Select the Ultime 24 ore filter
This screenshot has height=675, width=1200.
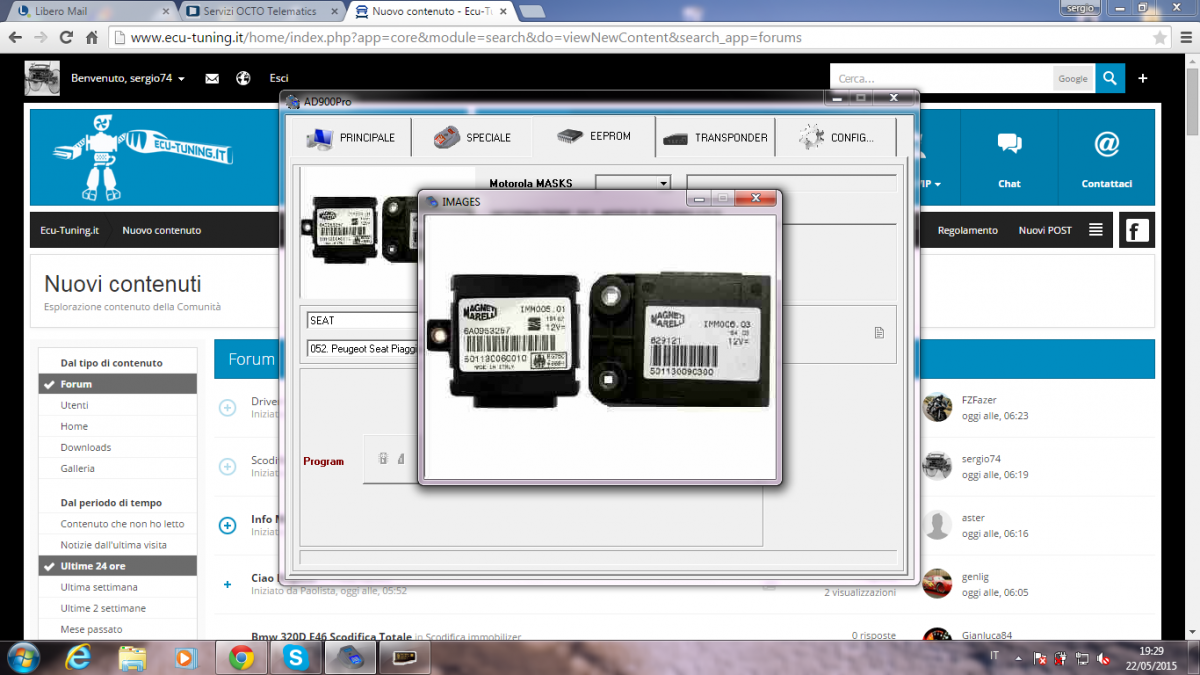(x=117, y=566)
